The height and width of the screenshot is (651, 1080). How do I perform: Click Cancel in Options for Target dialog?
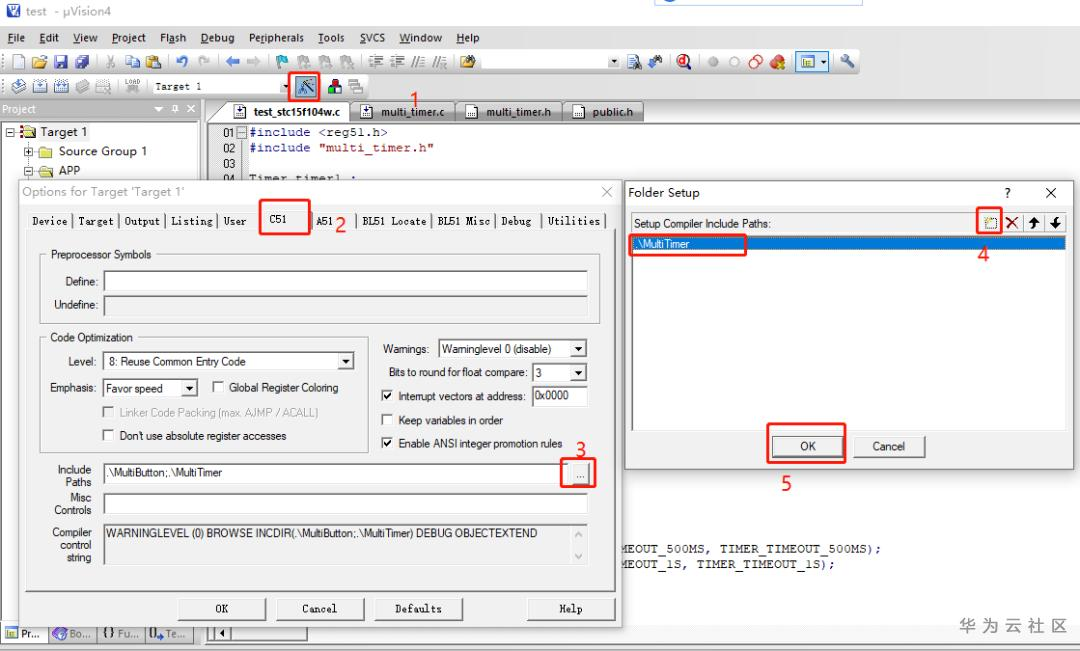click(320, 609)
